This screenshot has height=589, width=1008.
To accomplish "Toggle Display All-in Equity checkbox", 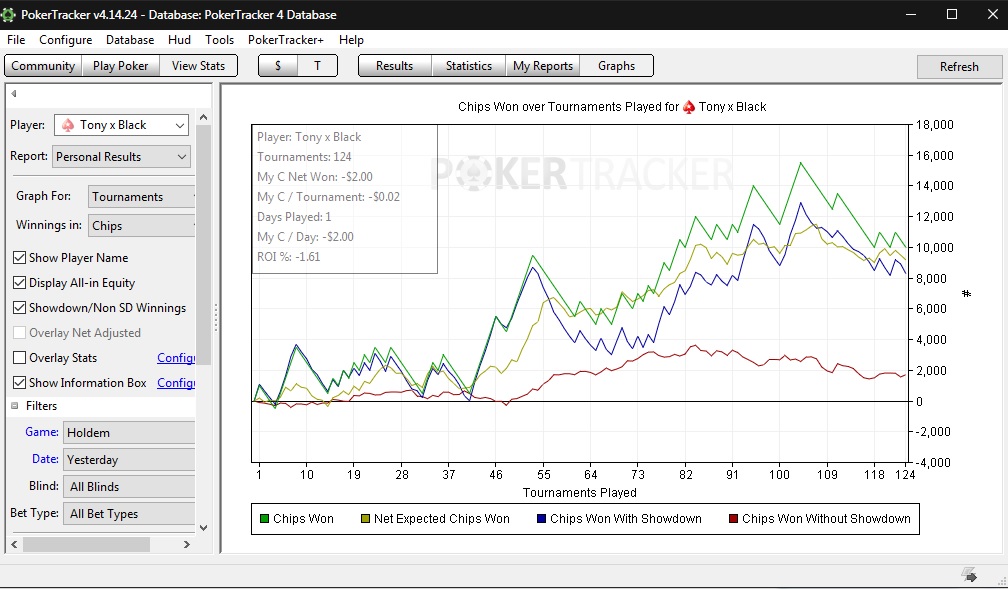I will (x=20, y=283).
